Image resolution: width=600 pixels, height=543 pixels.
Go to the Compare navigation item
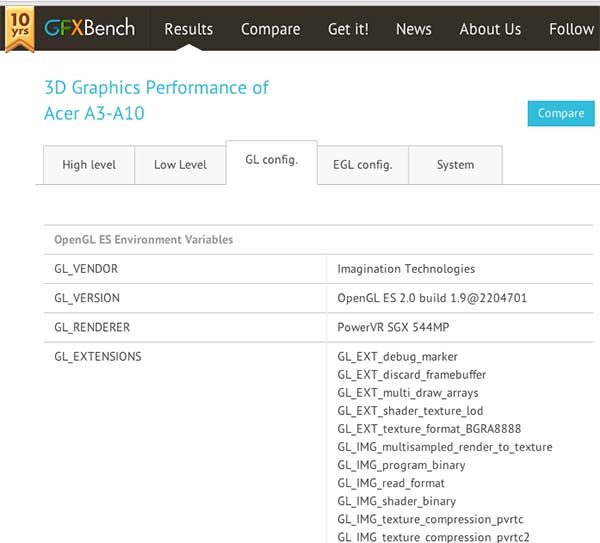271,29
